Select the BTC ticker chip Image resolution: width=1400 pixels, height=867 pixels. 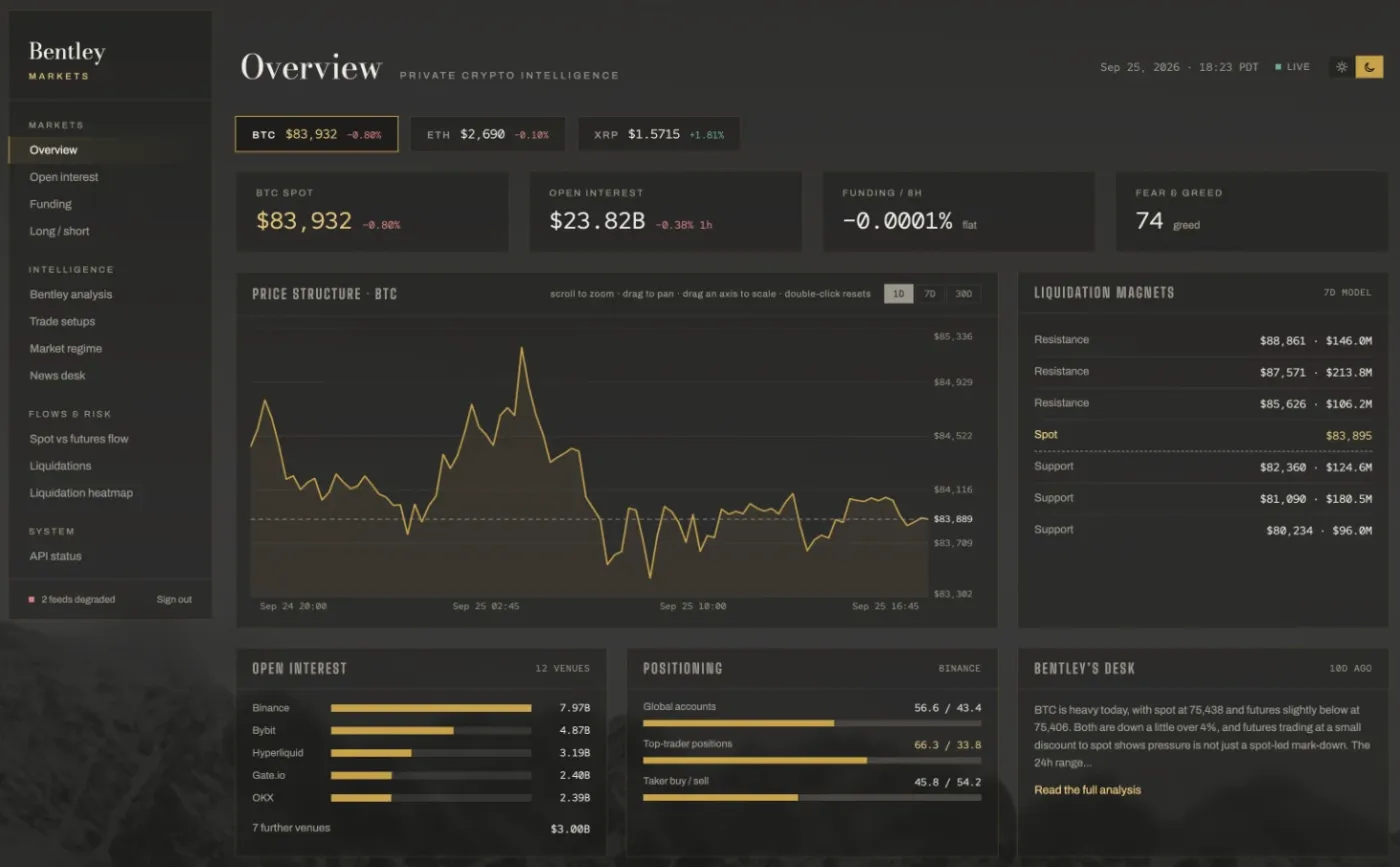[x=316, y=134]
